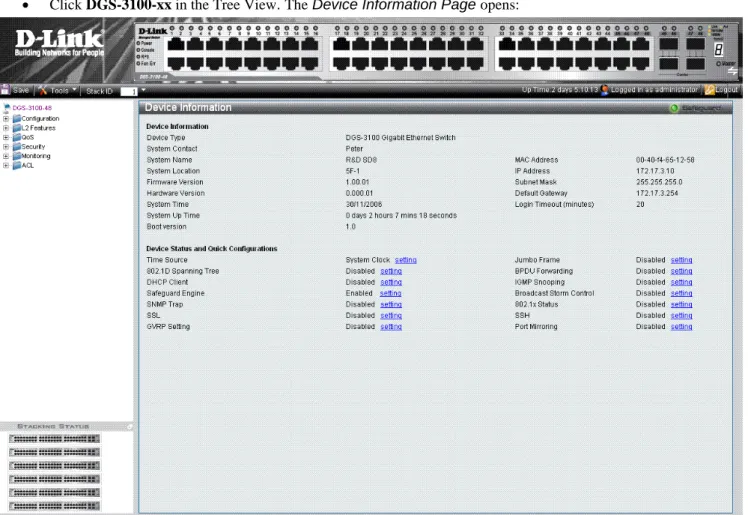The width and height of the screenshot is (748, 515).
Task: Click the QoS folder icon
Action: (x=17, y=137)
